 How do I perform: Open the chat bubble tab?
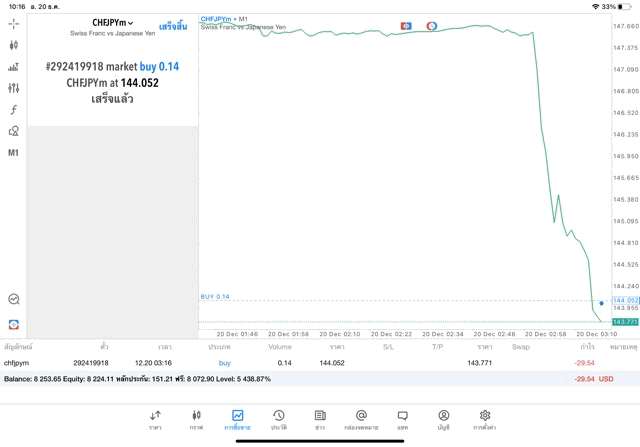(x=402, y=420)
